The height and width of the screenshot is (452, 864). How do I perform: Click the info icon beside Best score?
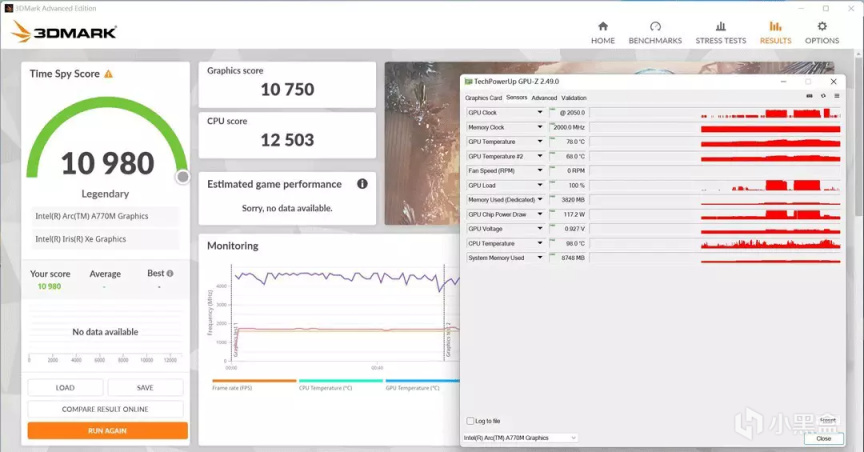170,273
